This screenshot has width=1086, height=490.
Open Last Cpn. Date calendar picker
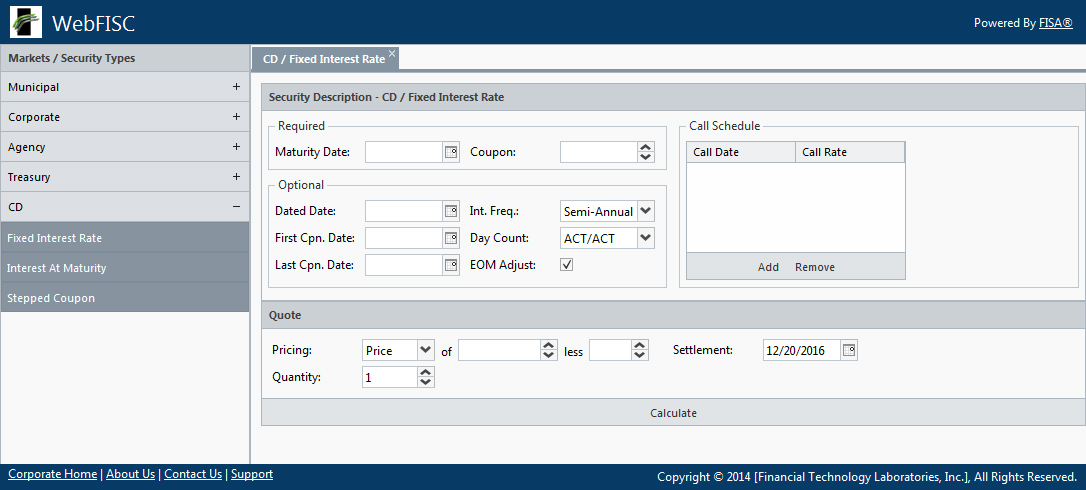450,265
